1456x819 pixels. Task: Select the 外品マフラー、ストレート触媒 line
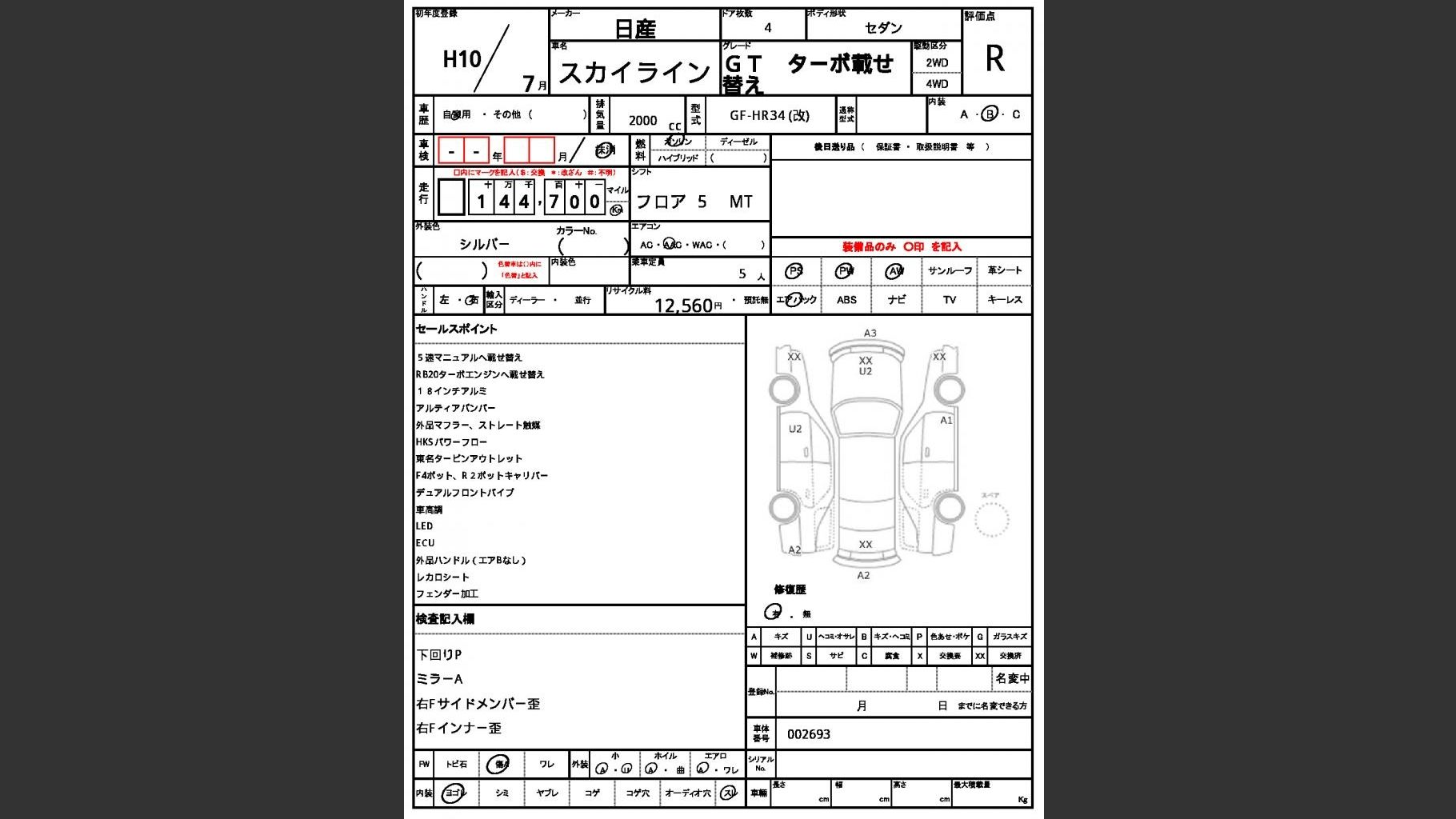click(478, 425)
